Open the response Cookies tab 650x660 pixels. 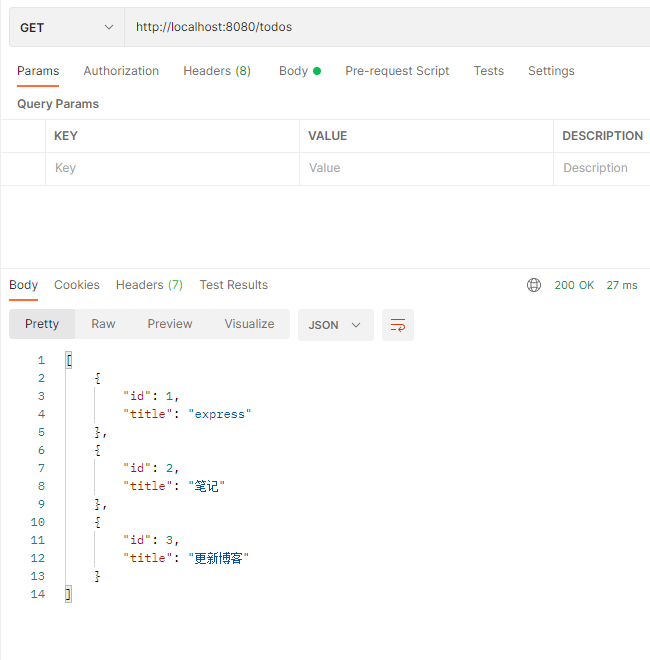pyautogui.click(x=77, y=285)
